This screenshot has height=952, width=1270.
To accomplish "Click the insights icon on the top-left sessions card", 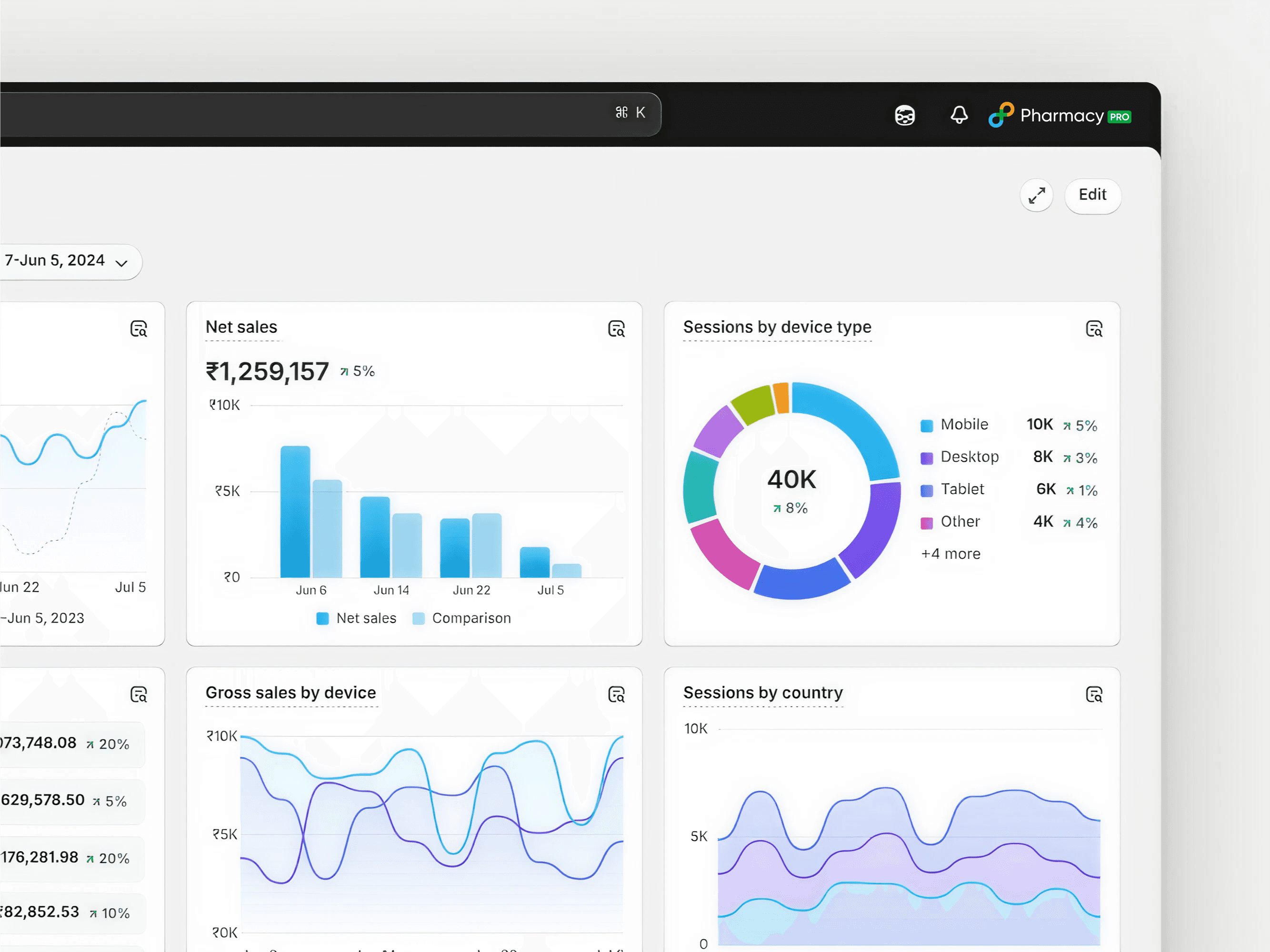I will pyautogui.click(x=140, y=328).
